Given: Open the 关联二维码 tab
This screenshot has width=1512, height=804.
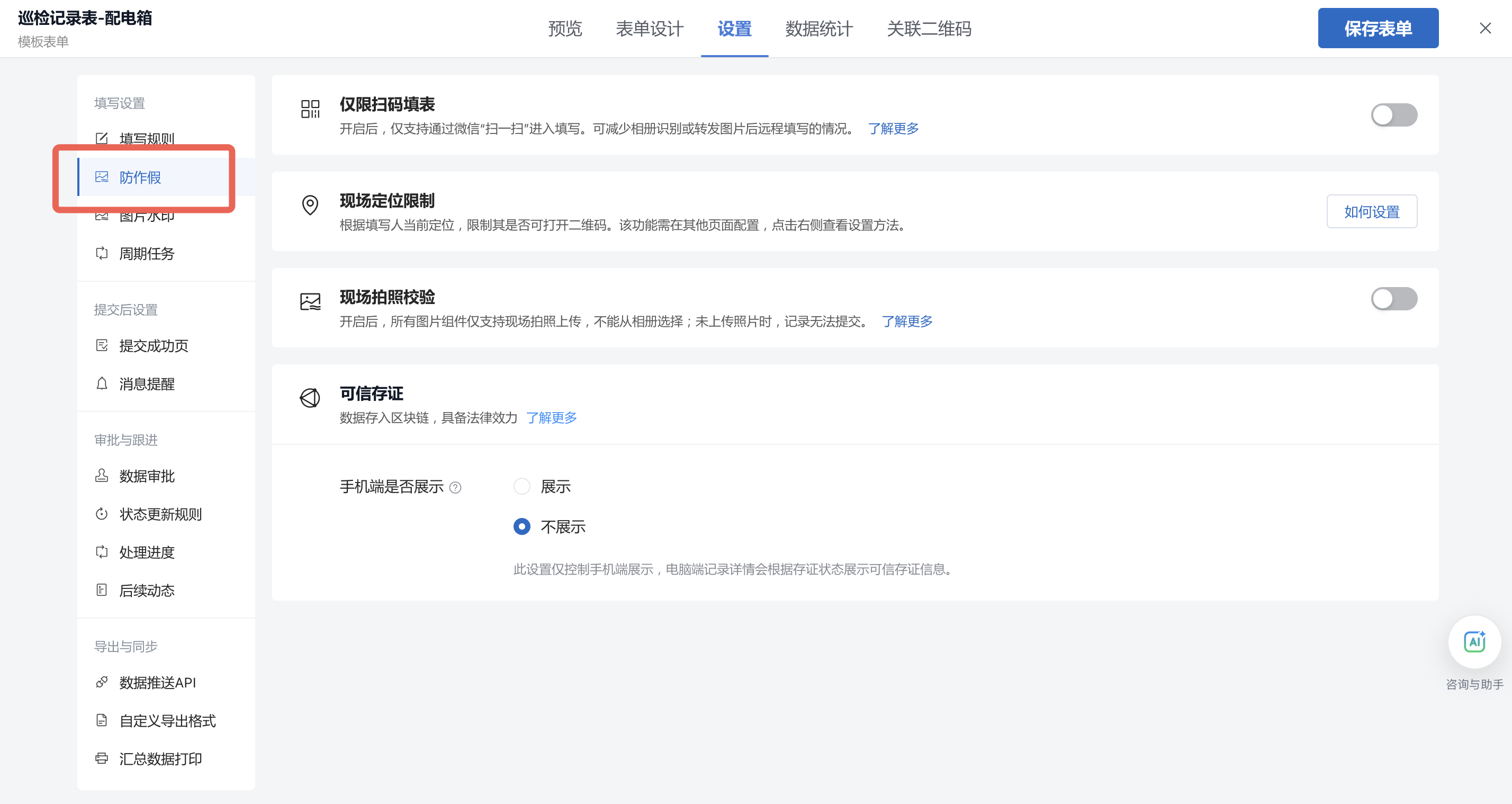Looking at the screenshot, I should pos(929,29).
